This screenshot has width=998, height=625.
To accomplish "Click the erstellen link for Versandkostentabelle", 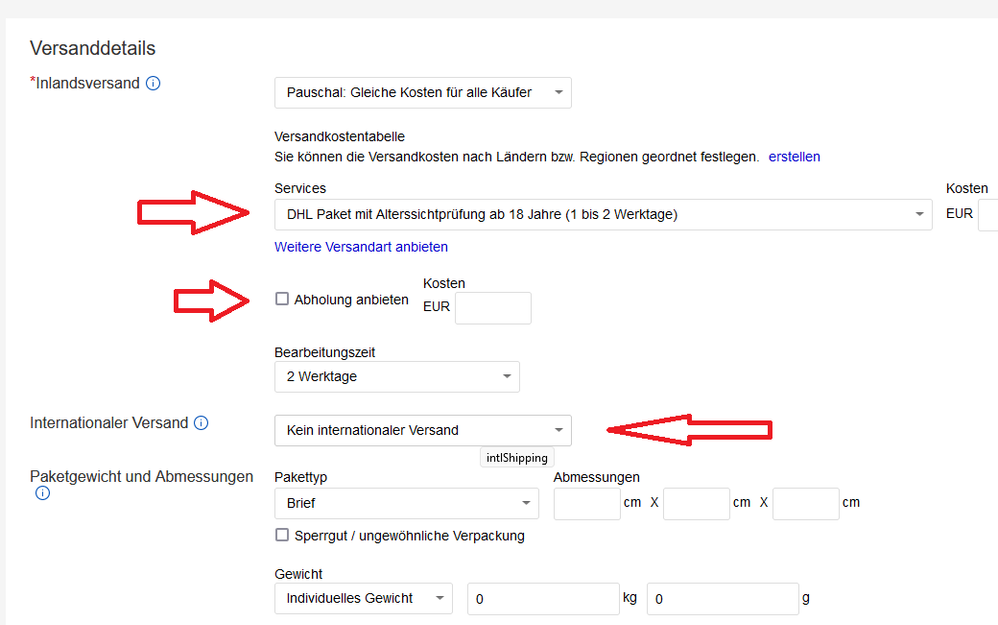I will pyautogui.click(x=794, y=157).
